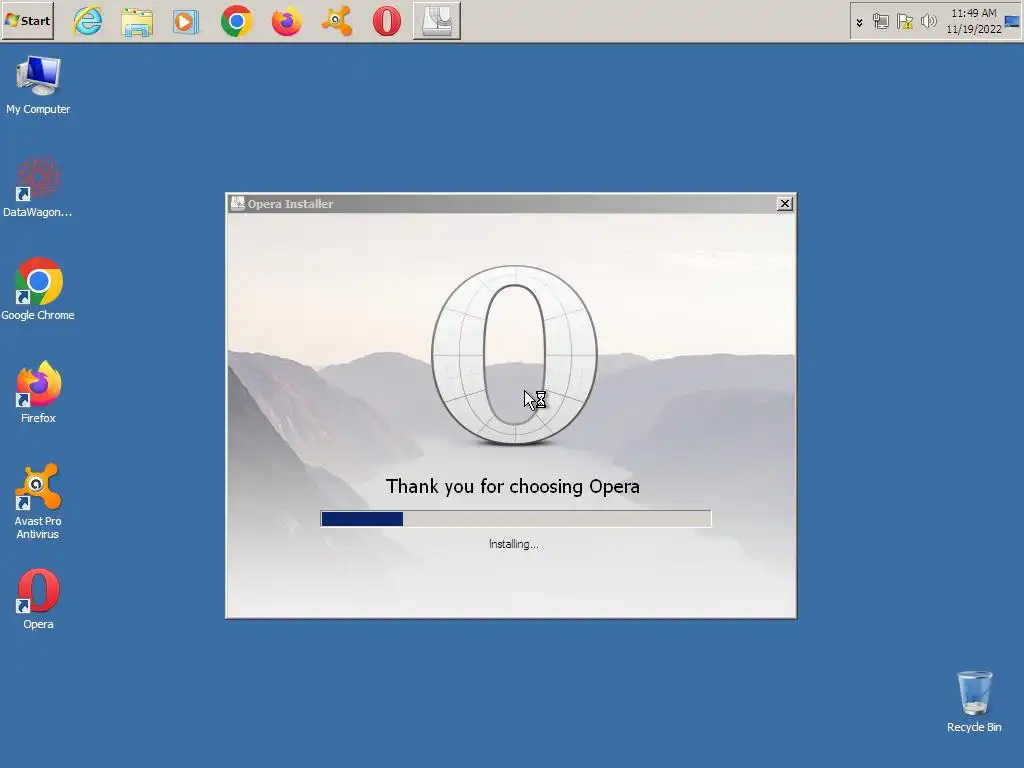Open the Start menu
The width and height of the screenshot is (1024, 768).
pyautogui.click(x=28, y=21)
